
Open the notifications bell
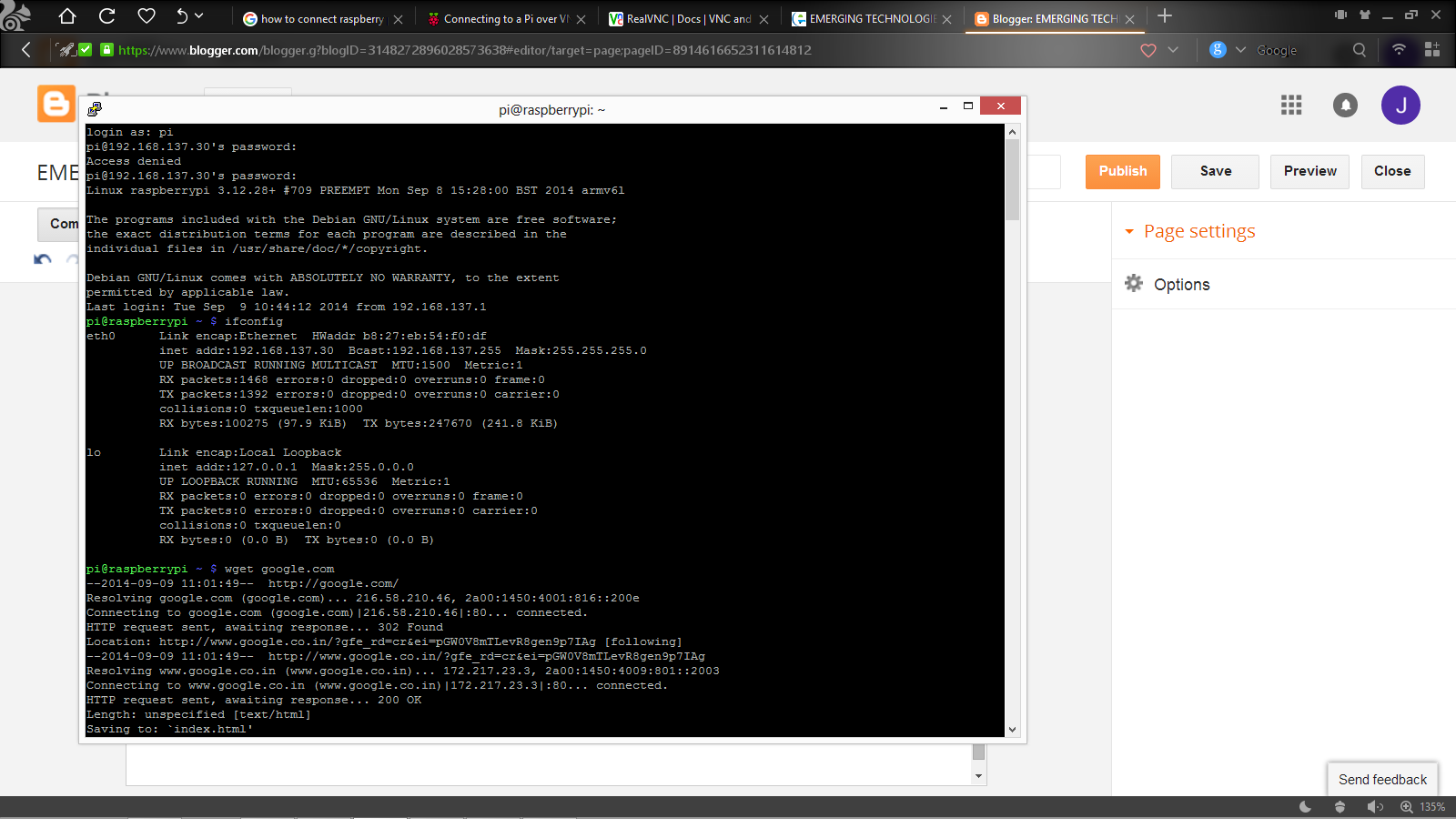(1345, 106)
